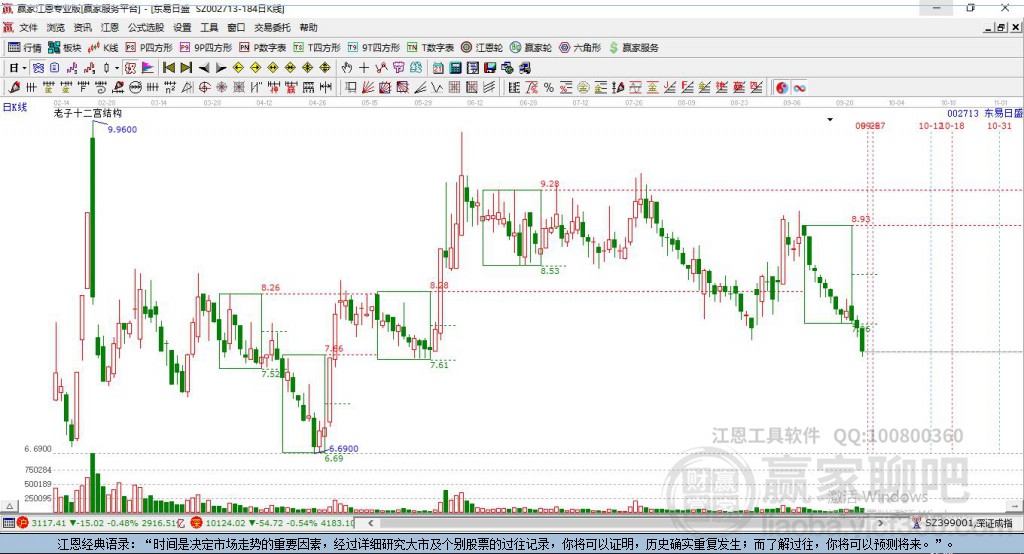Jump to first bar icon
Viewport: 1024px width, 554px height.
(168, 68)
